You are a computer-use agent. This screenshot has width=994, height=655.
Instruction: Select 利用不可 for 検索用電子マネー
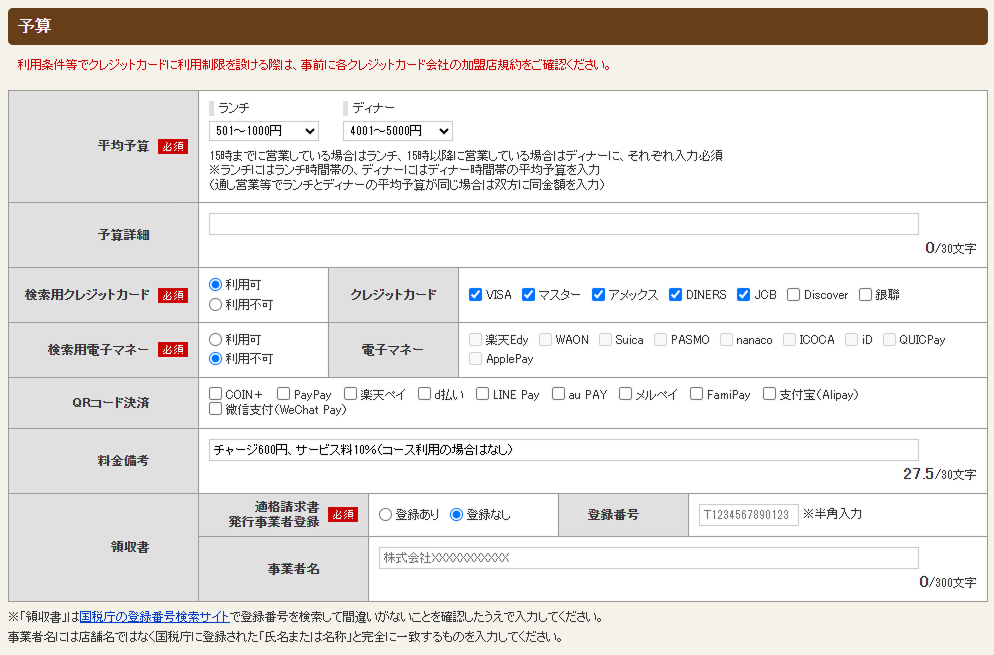coord(216,359)
